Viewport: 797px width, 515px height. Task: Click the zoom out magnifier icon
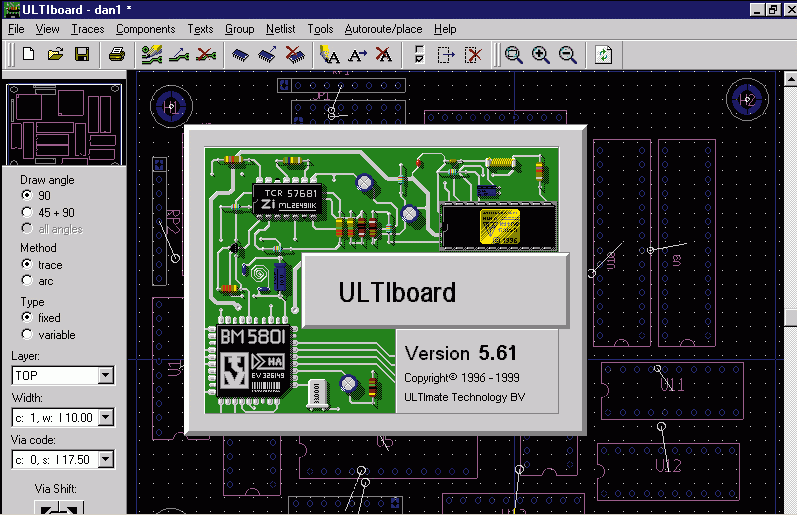(567, 54)
